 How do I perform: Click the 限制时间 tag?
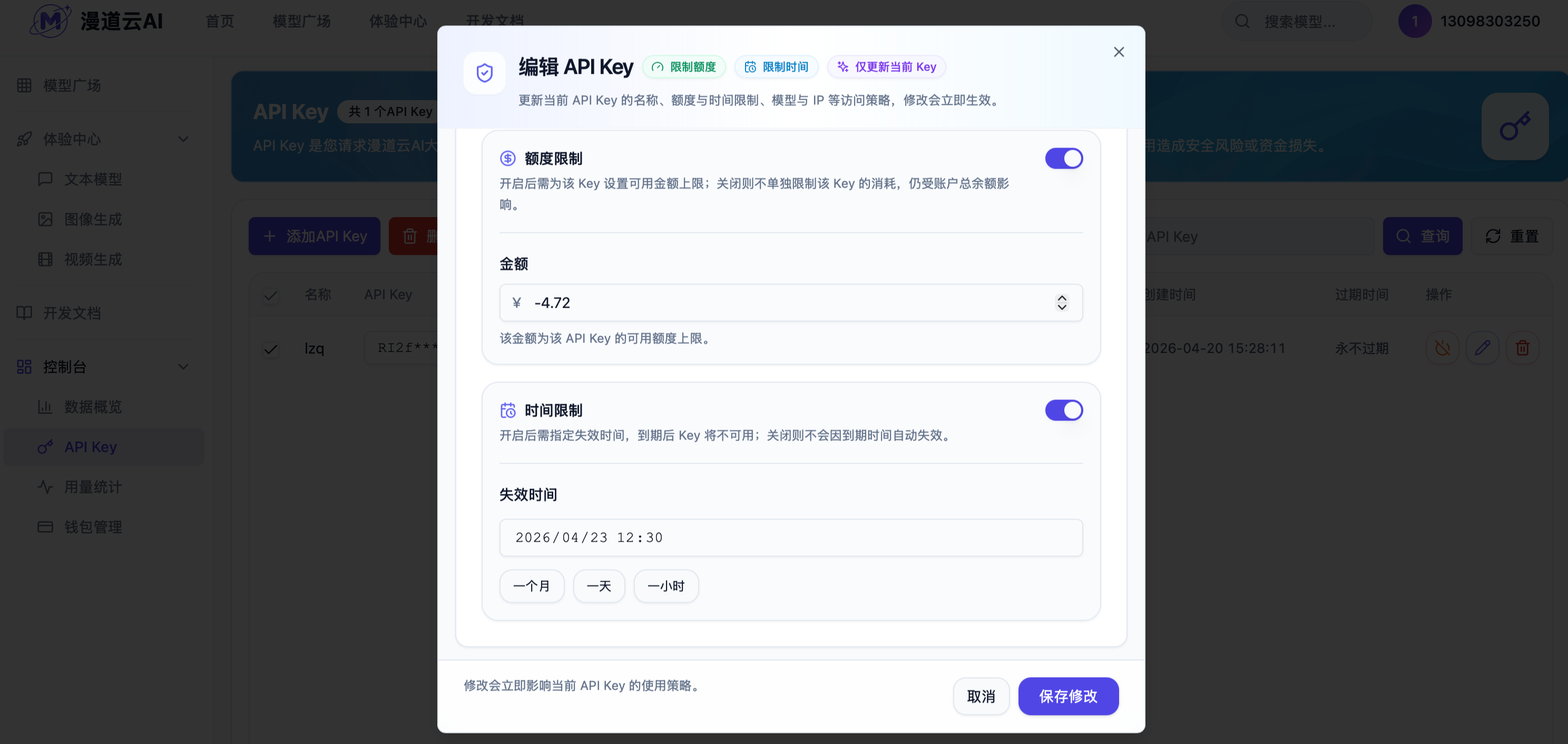(776, 67)
